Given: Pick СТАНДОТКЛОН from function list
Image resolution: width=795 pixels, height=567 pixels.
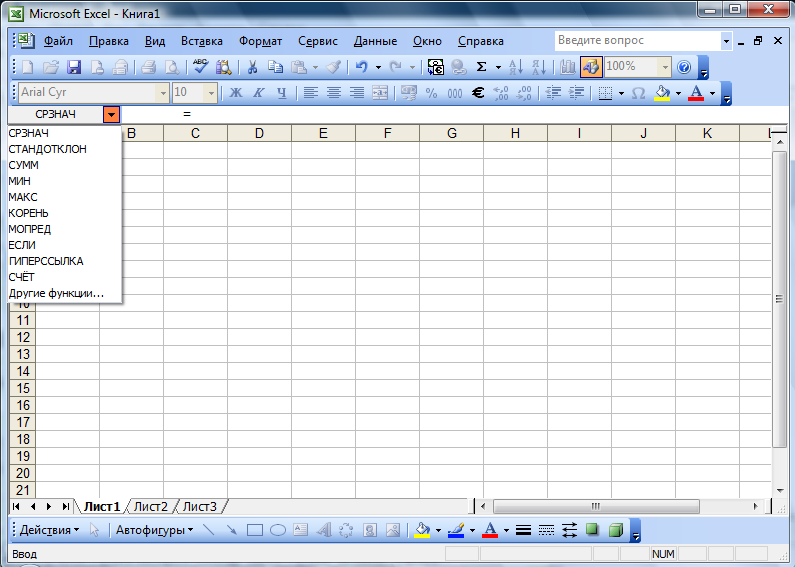Looking at the screenshot, I should coord(64,149).
